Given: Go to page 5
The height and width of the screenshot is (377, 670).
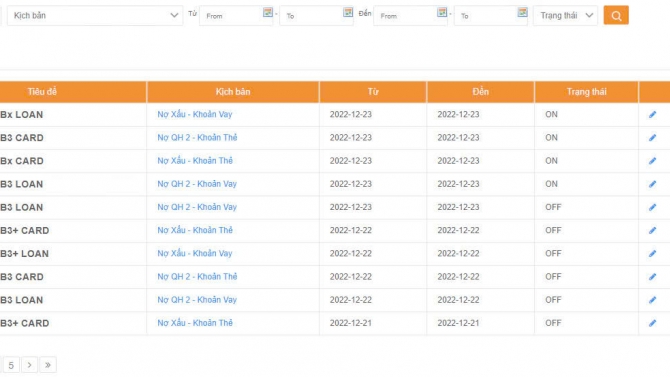Looking at the screenshot, I should 11,365.
